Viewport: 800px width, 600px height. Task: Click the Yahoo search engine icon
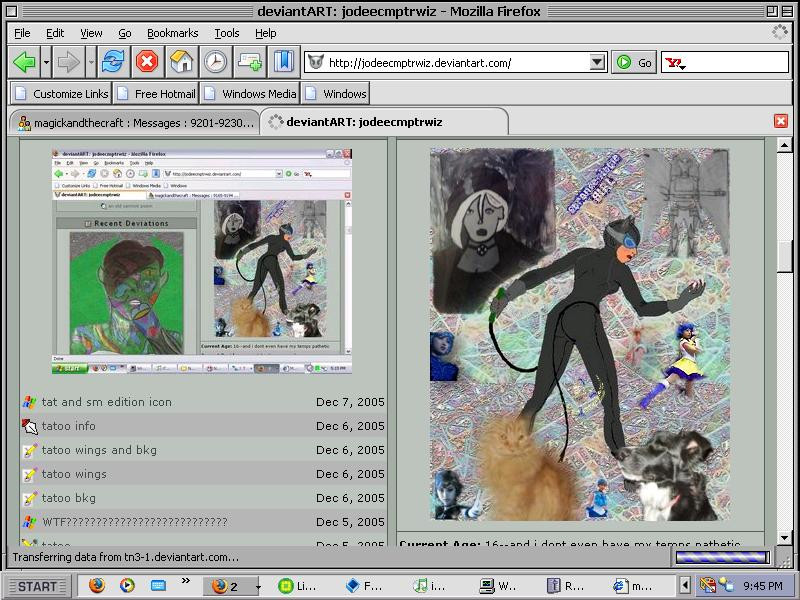pos(675,63)
